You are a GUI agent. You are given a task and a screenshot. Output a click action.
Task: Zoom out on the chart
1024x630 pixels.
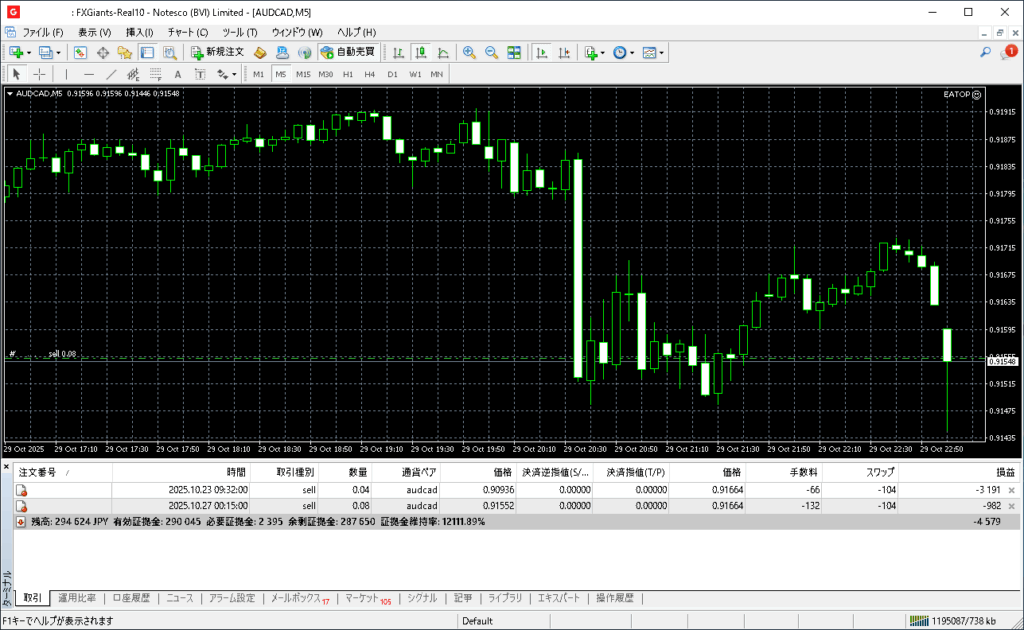click(x=491, y=52)
